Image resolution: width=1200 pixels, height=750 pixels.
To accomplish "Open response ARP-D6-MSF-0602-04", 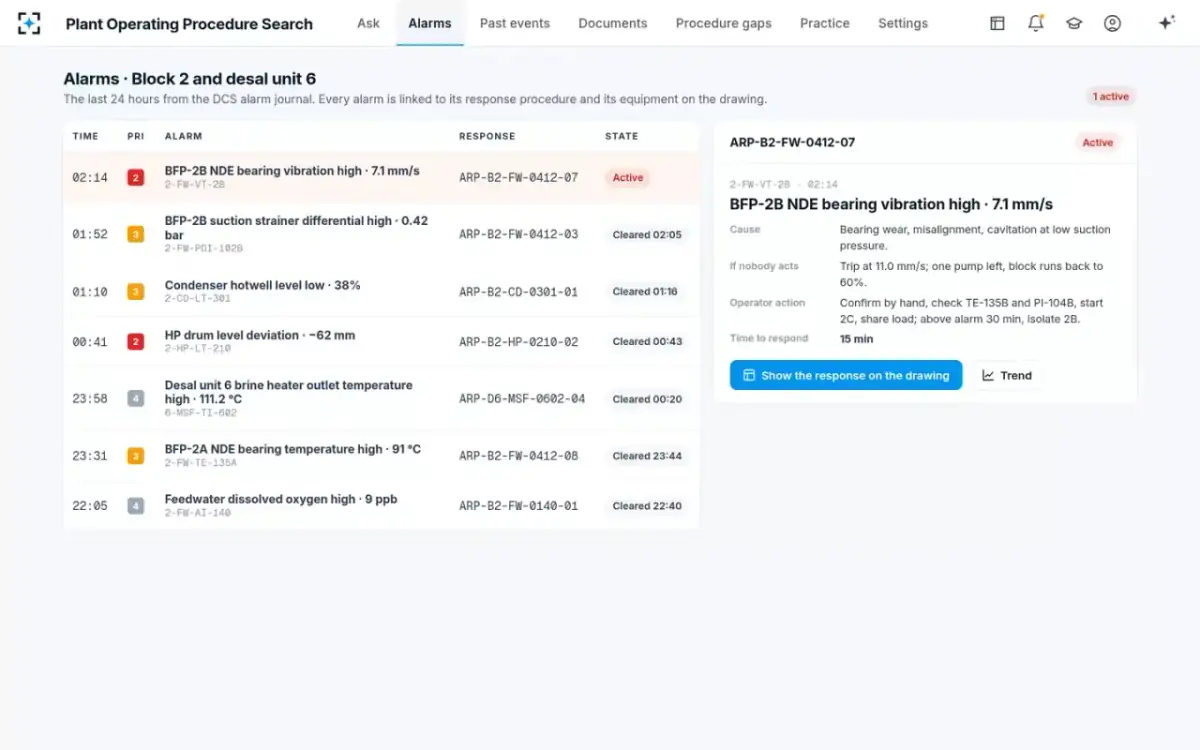I will point(522,399).
